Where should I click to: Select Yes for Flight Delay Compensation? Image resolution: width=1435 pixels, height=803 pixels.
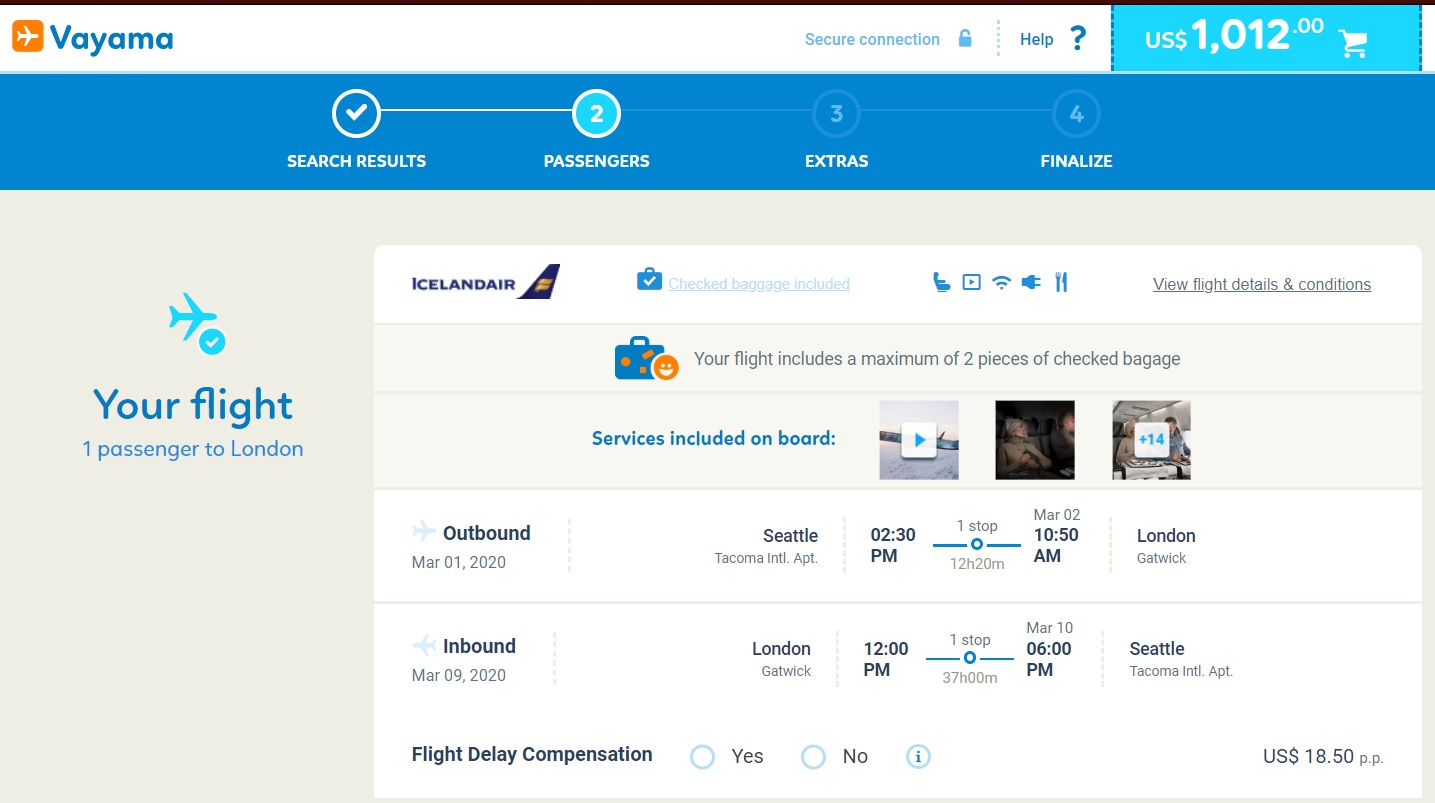pos(703,756)
